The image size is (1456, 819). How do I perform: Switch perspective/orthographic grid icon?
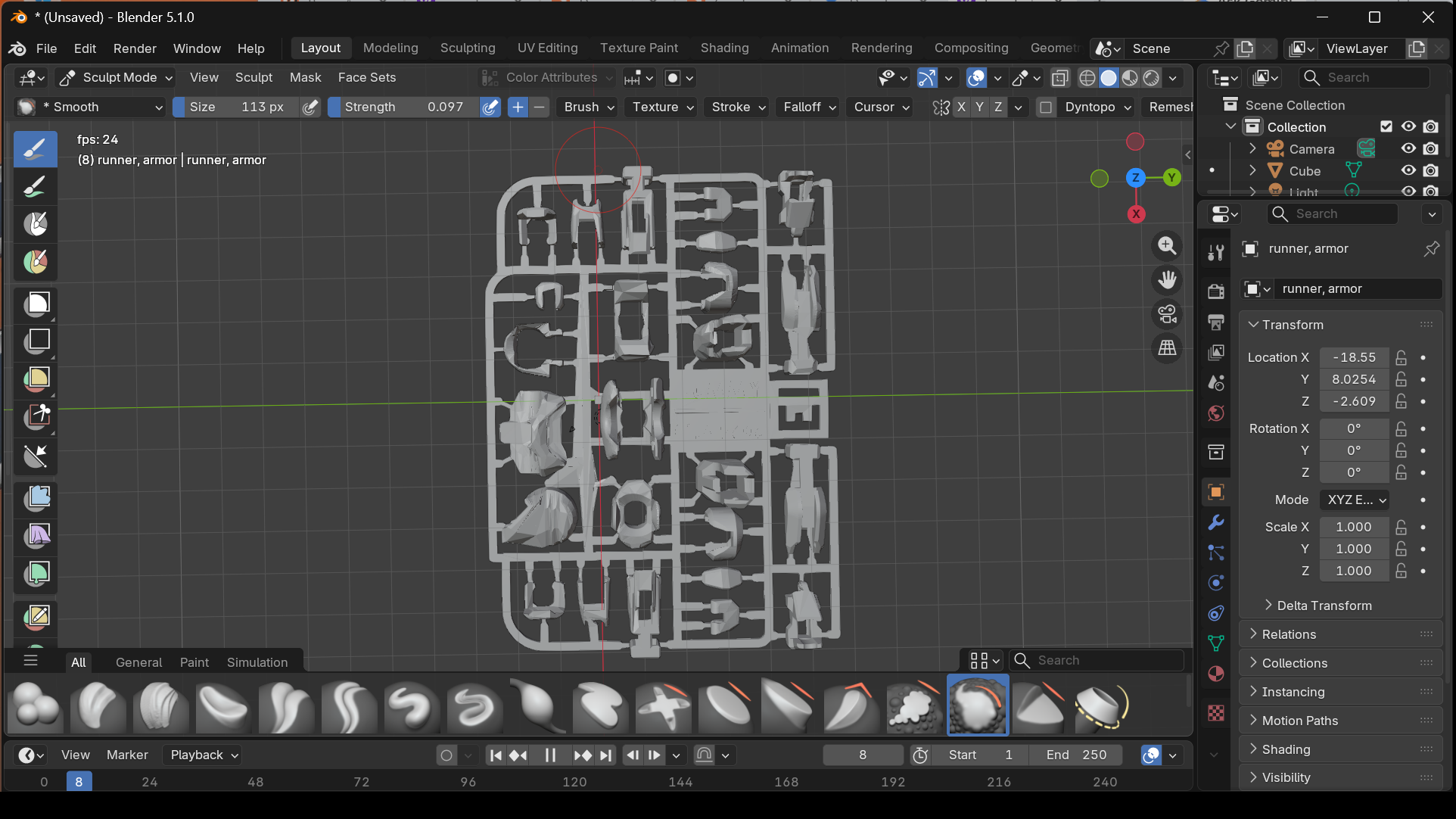pyautogui.click(x=1167, y=347)
